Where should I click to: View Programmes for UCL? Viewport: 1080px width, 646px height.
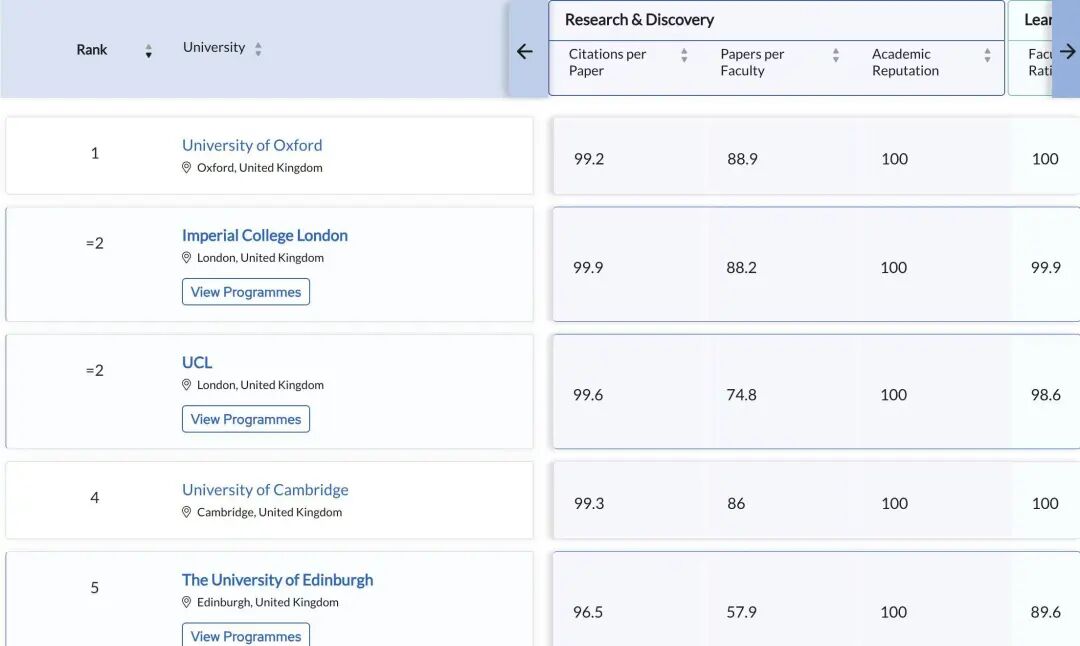pyautogui.click(x=246, y=419)
